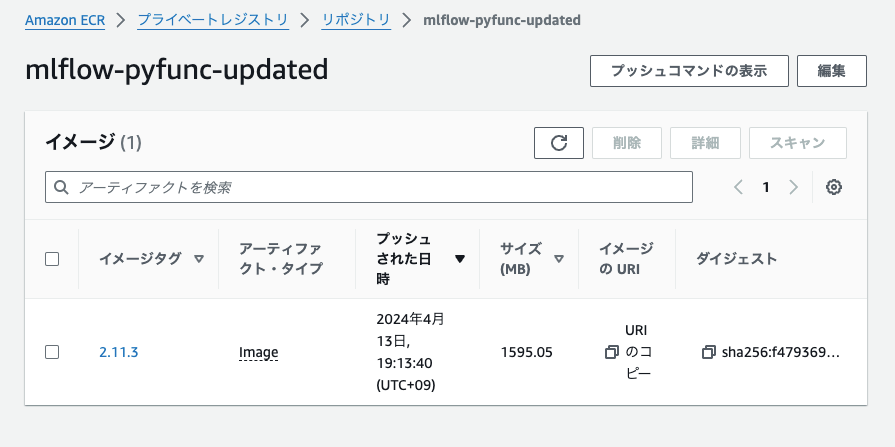Focus the アーティファクトを検索 search field
895x447 pixels.
tap(369, 187)
